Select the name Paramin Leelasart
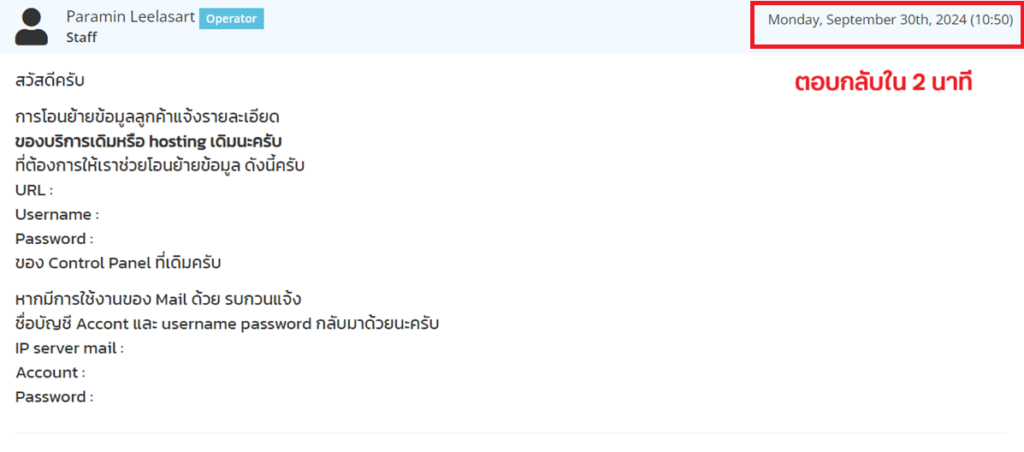This screenshot has width=1024, height=452. tap(131, 17)
